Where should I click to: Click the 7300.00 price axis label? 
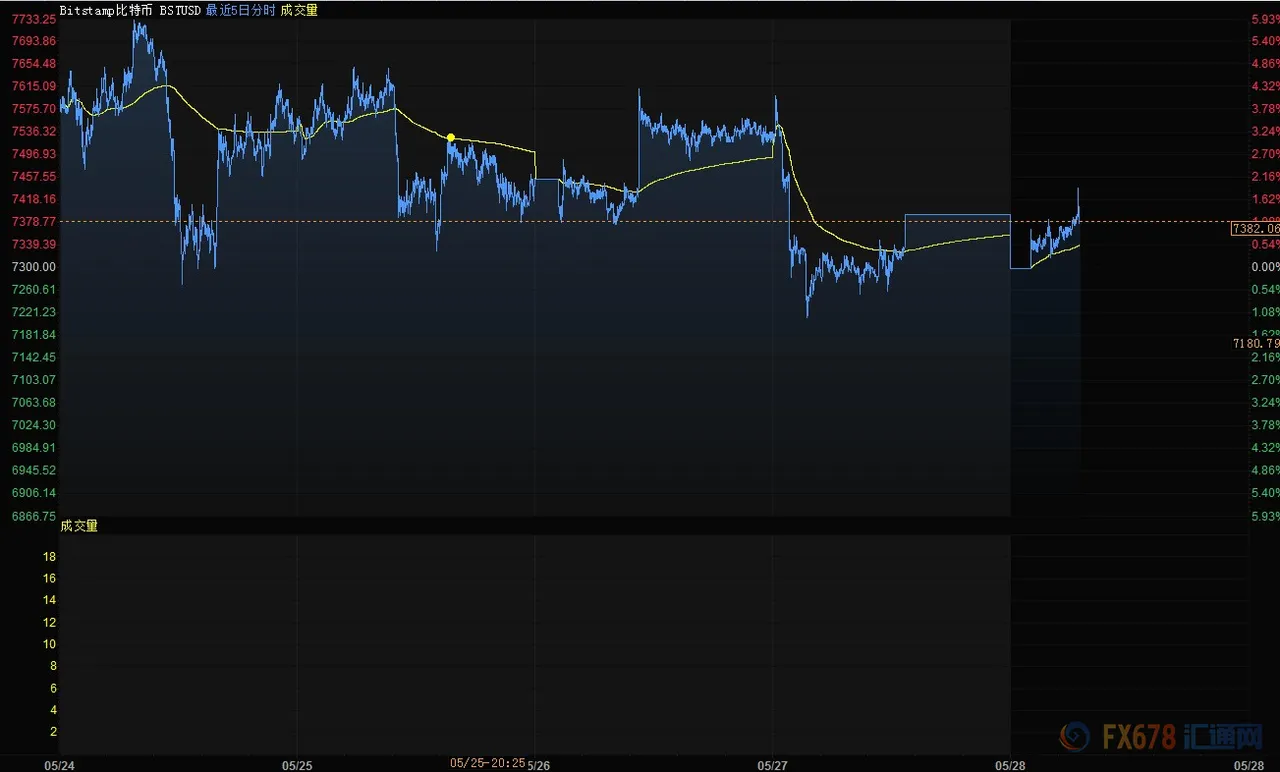point(33,267)
